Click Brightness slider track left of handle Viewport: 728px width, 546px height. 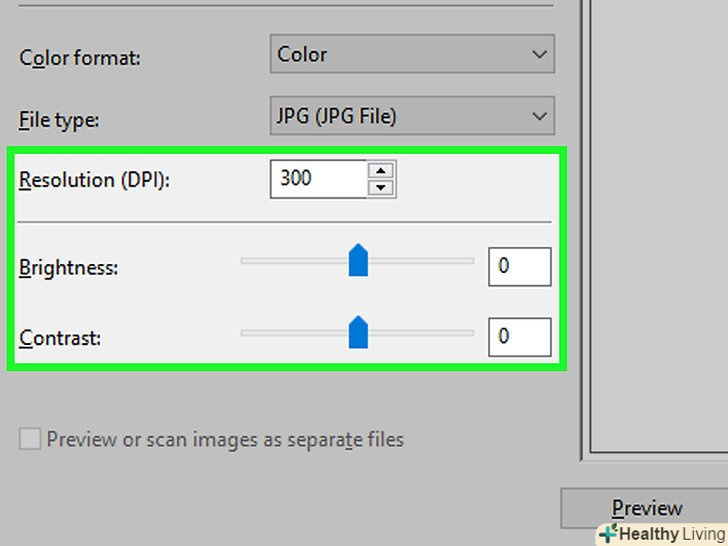coord(290,261)
